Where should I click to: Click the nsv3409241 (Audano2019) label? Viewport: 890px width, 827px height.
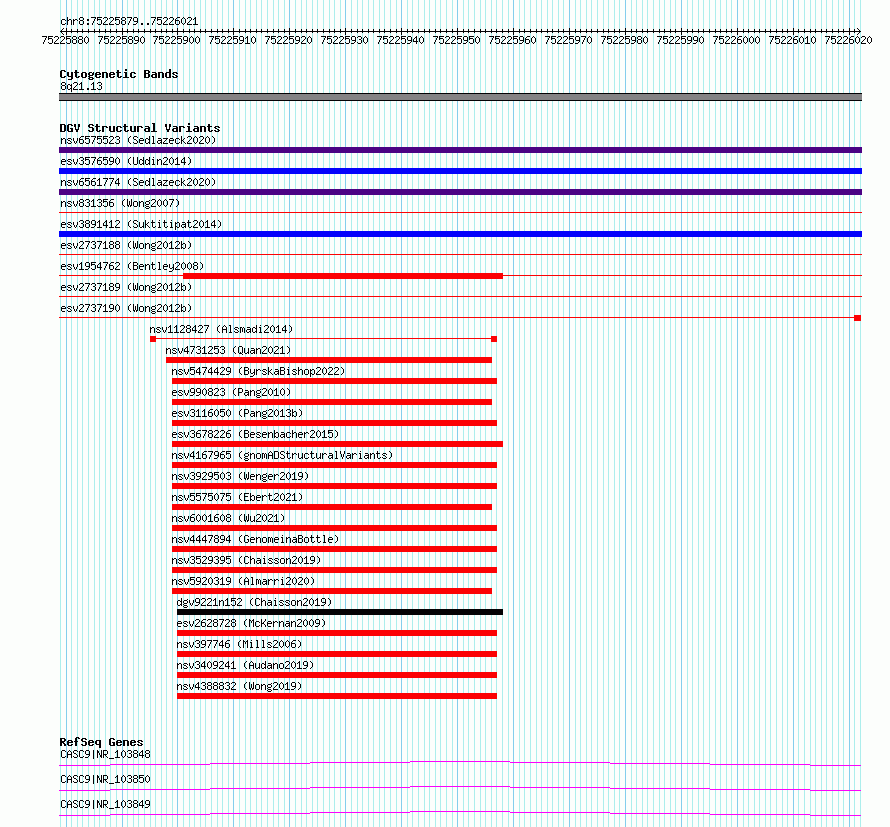coord(245,665)
